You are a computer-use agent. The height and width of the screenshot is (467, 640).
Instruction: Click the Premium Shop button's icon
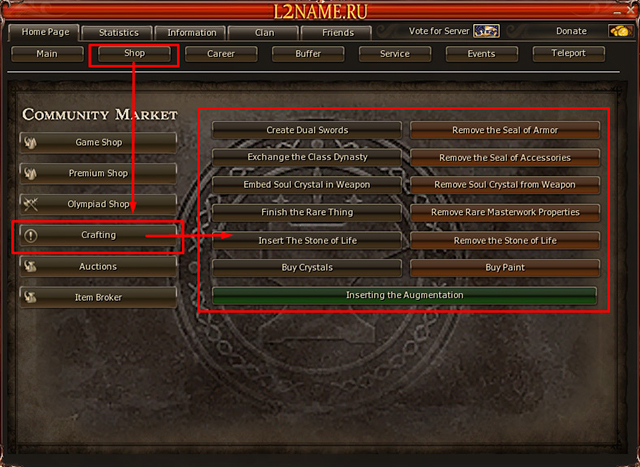pyautogui.click(x=30, y=173)
